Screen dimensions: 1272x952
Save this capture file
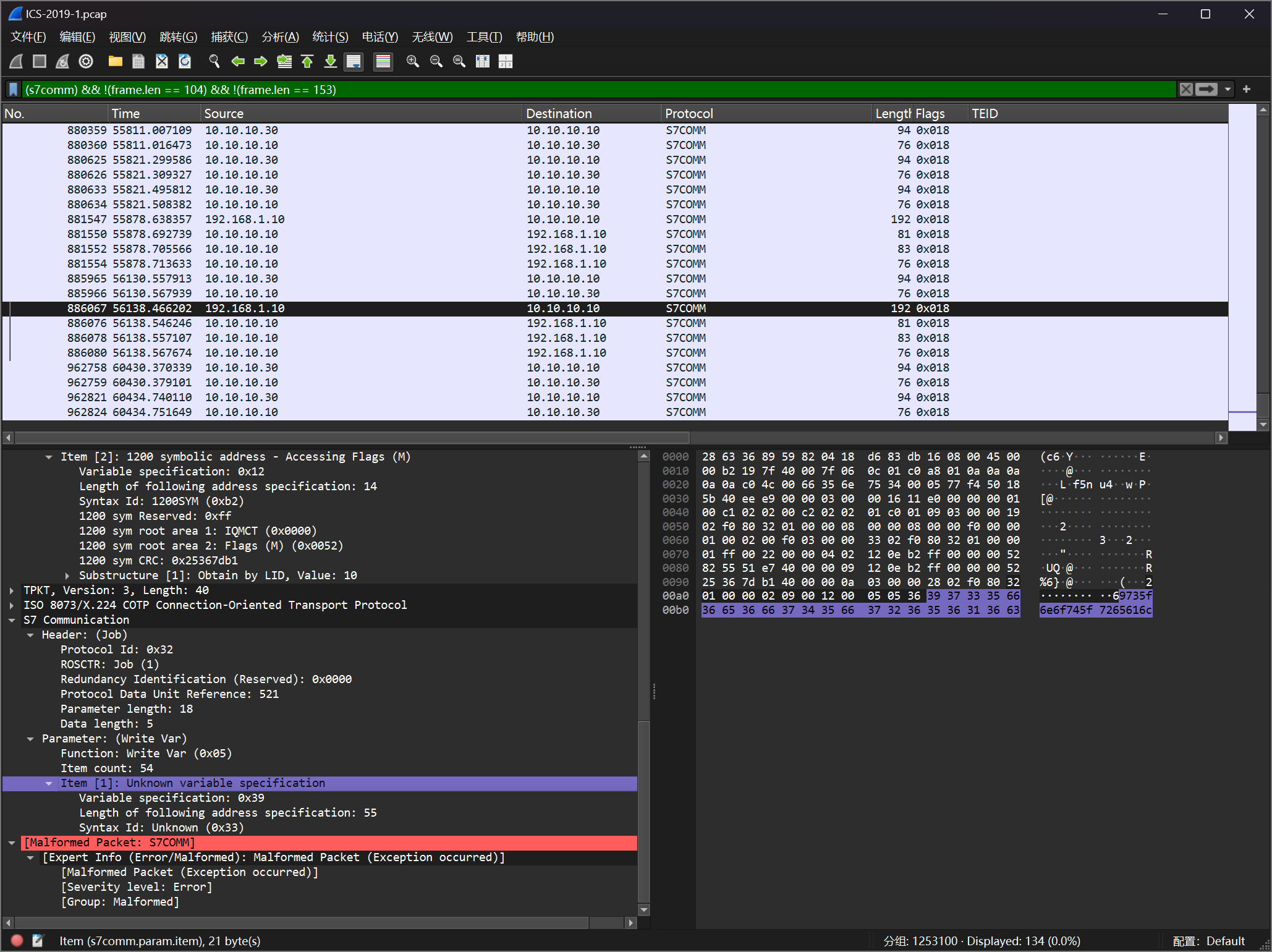138,61
